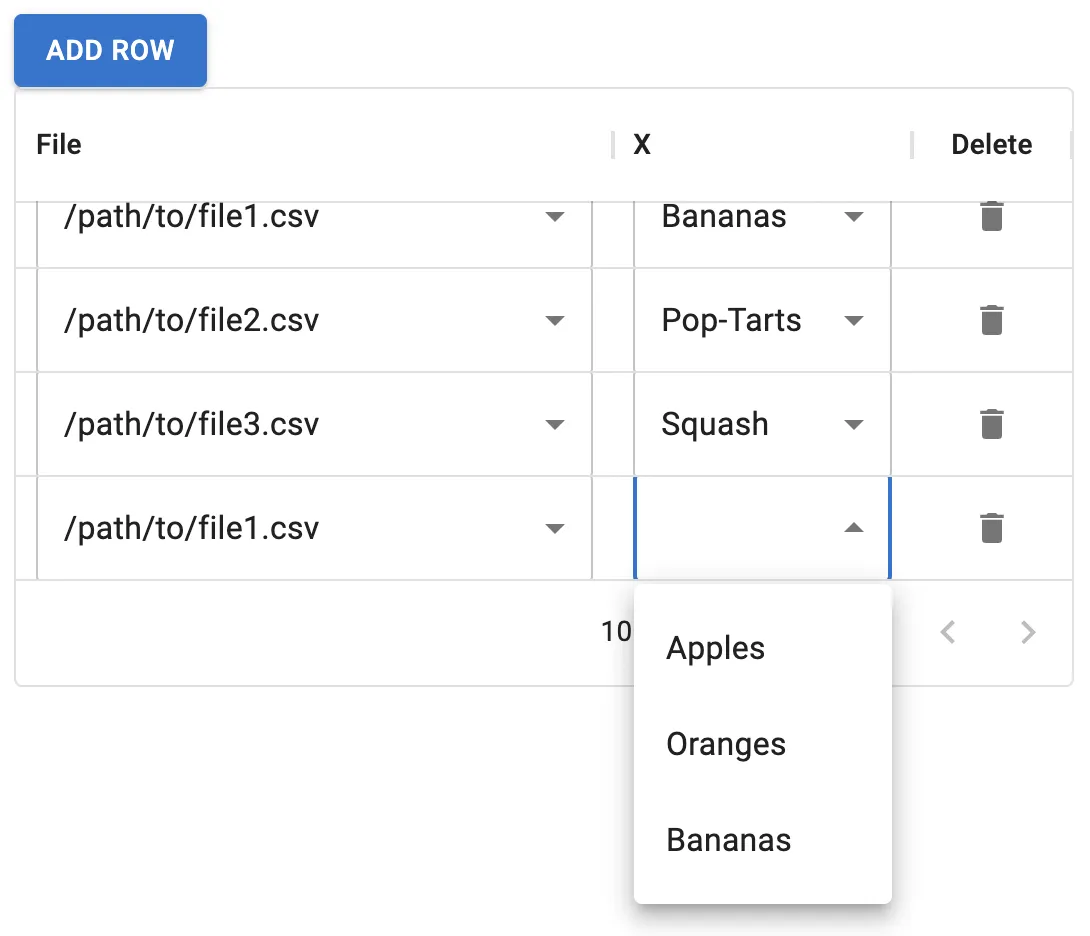Click trash icon in the last row

(991, 528)
